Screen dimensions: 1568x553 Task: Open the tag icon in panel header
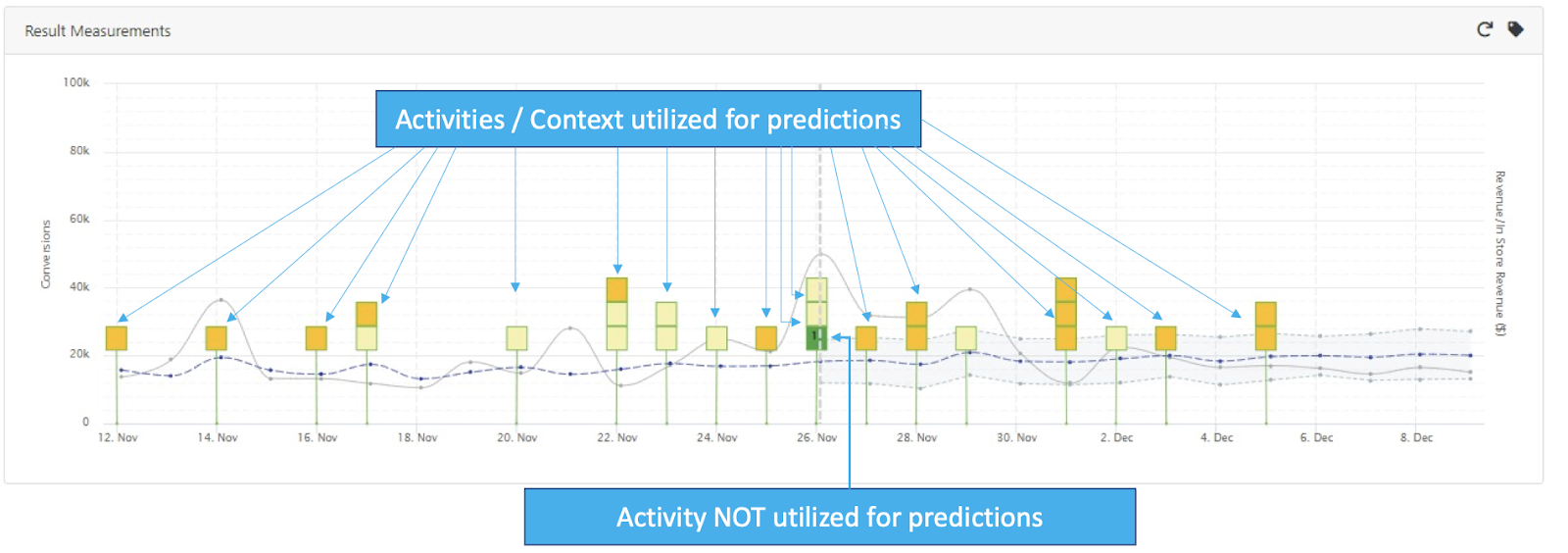tap(1515, 29)
